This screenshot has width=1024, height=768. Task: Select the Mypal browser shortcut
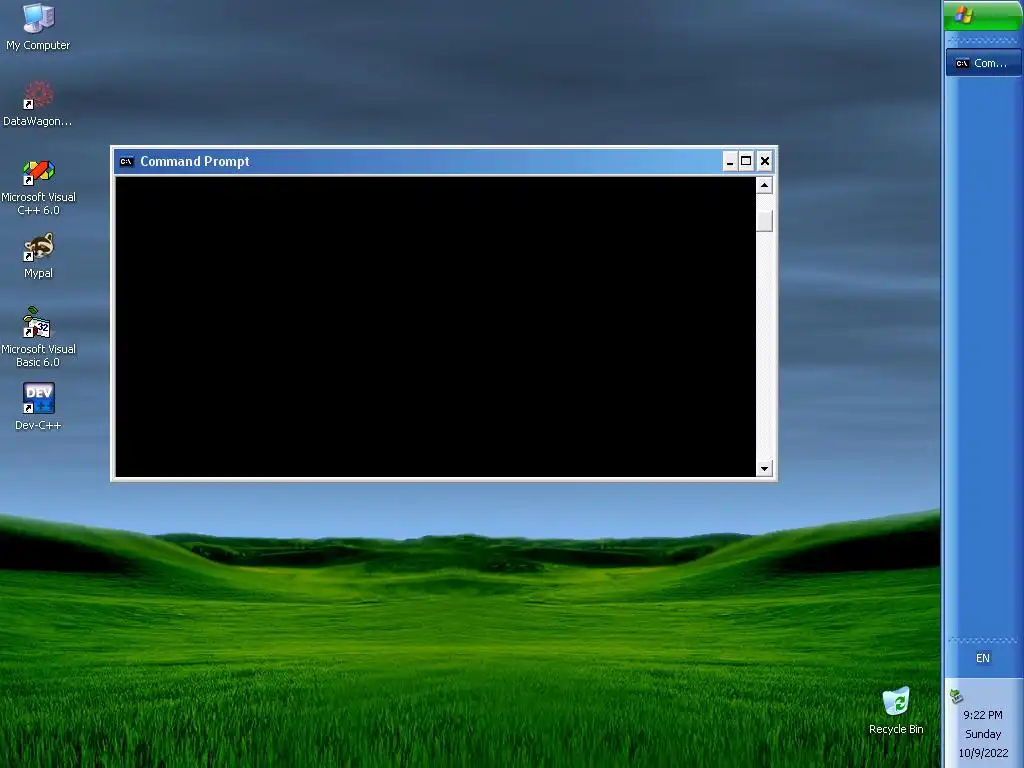[38, 256]
